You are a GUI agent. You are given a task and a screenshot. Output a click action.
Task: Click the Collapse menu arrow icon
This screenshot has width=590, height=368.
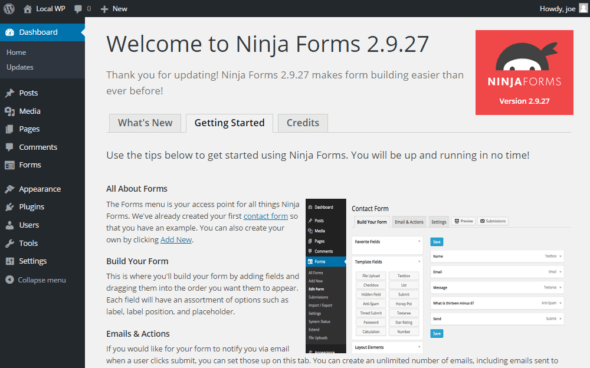[x=10, y=280]
